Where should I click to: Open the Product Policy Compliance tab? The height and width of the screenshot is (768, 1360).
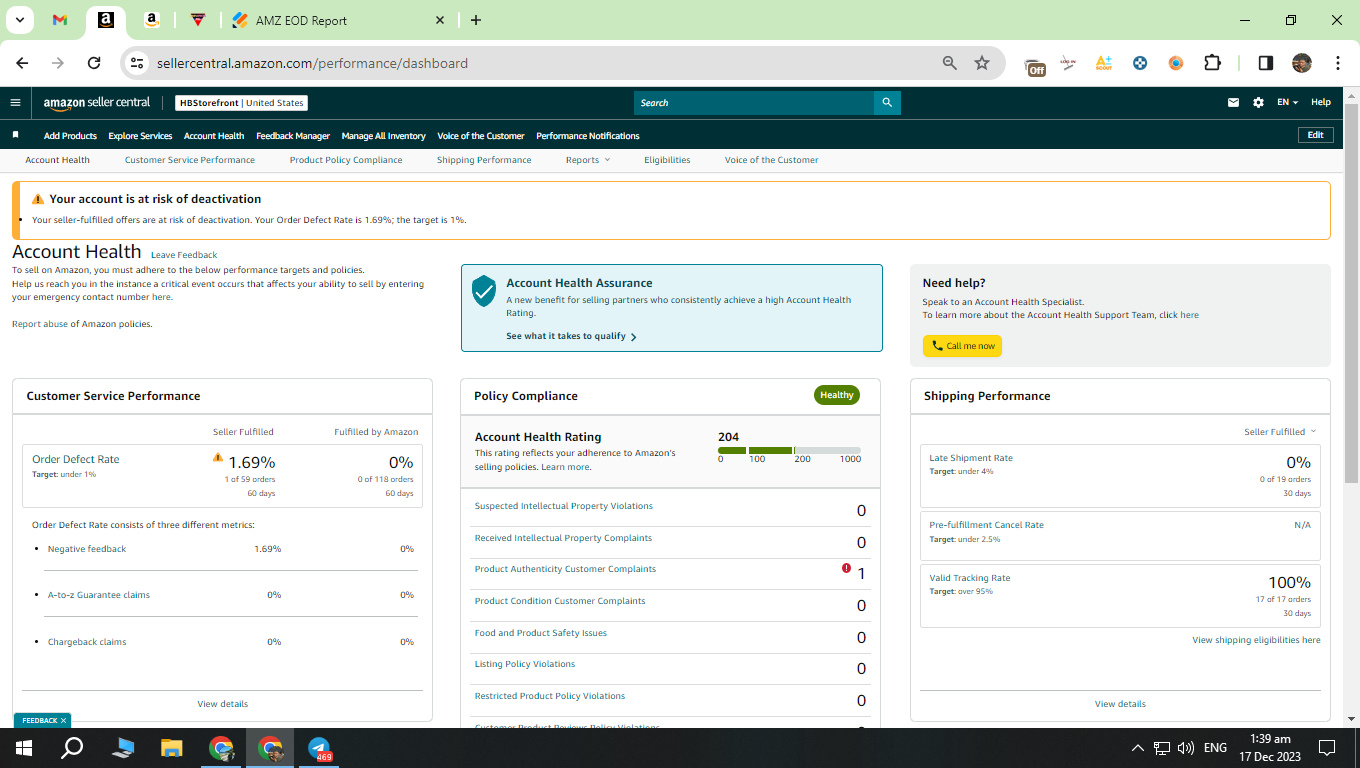(346, 160)
